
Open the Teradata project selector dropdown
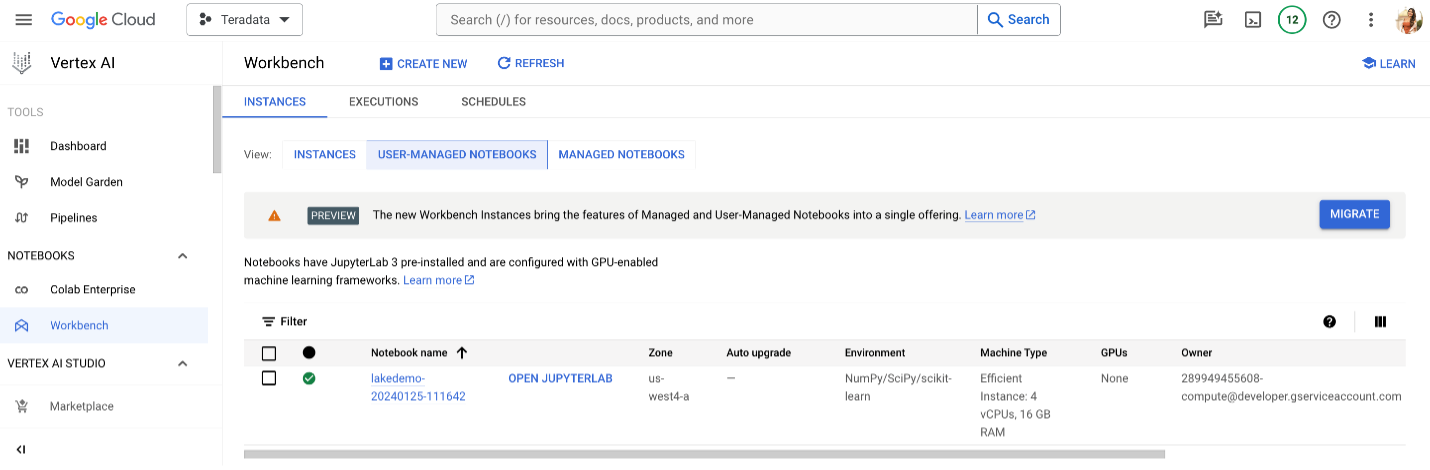click(x=244, y=20)
